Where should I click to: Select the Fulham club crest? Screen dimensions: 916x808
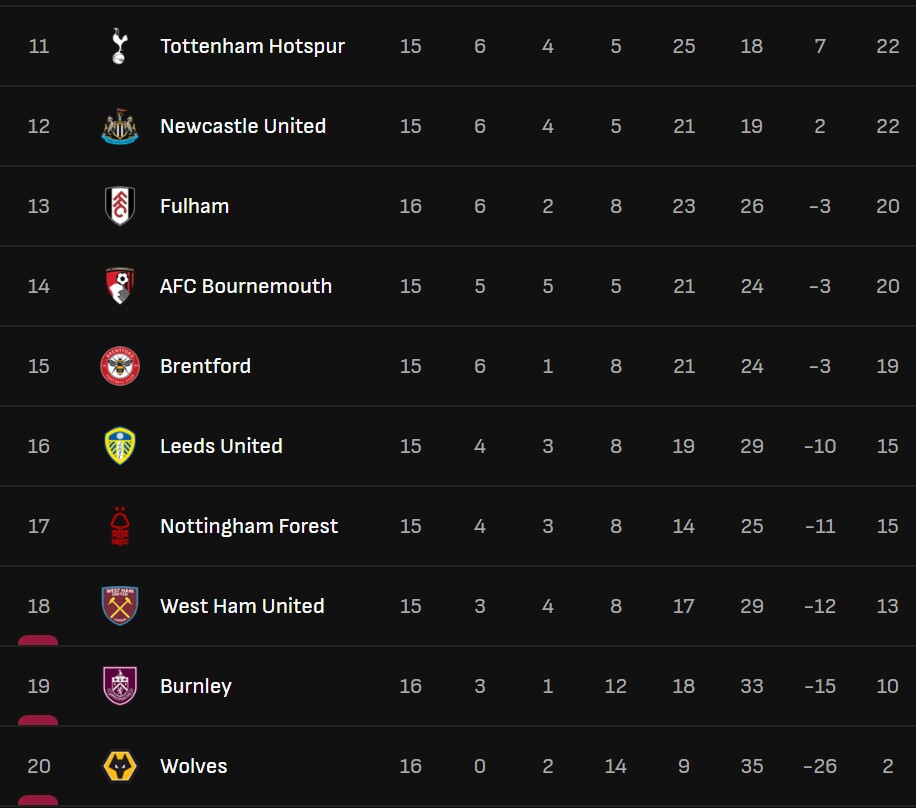120,206
